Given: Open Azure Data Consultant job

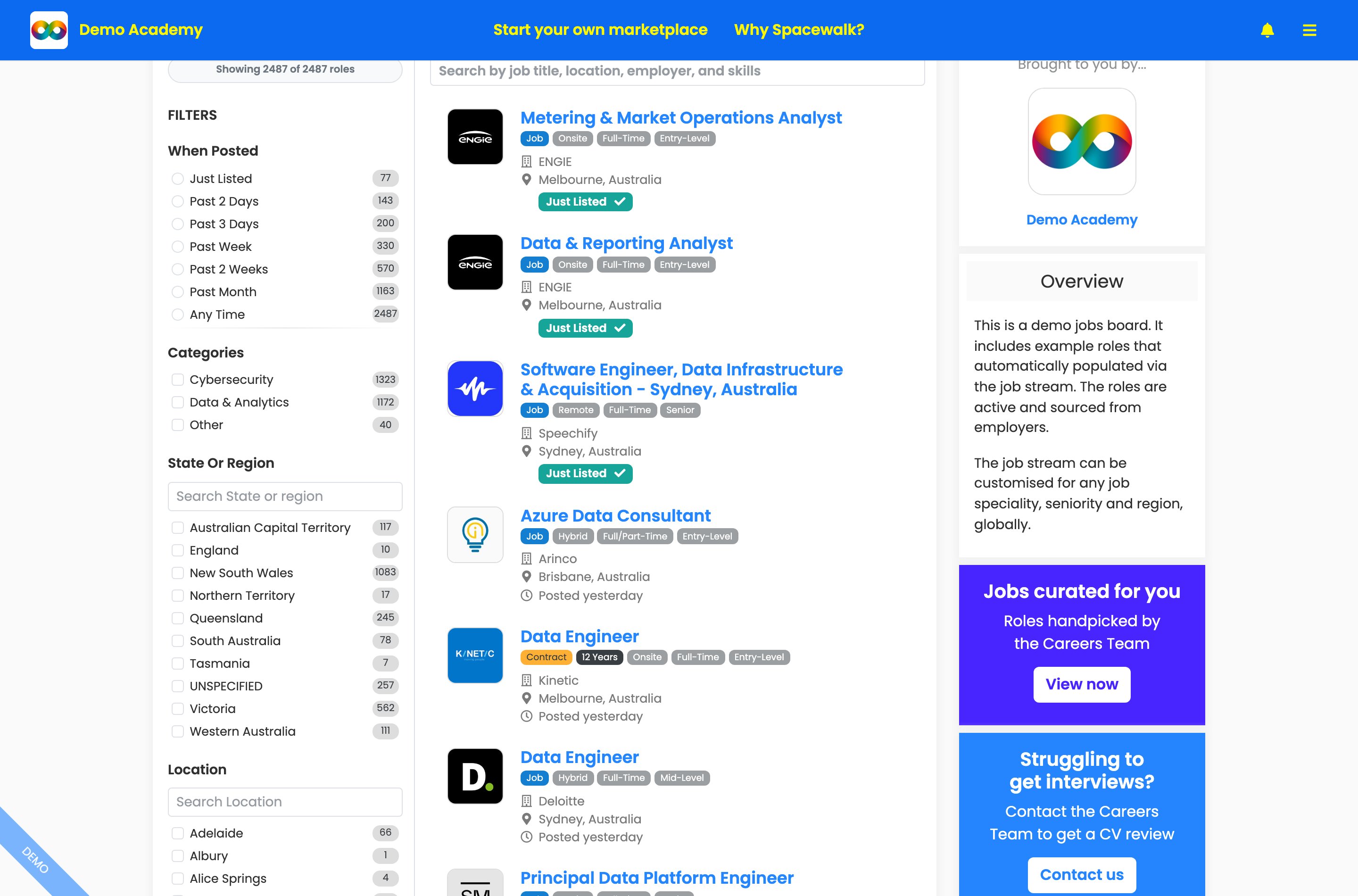Looking at the screenshot, I should (x=615, y=516).
